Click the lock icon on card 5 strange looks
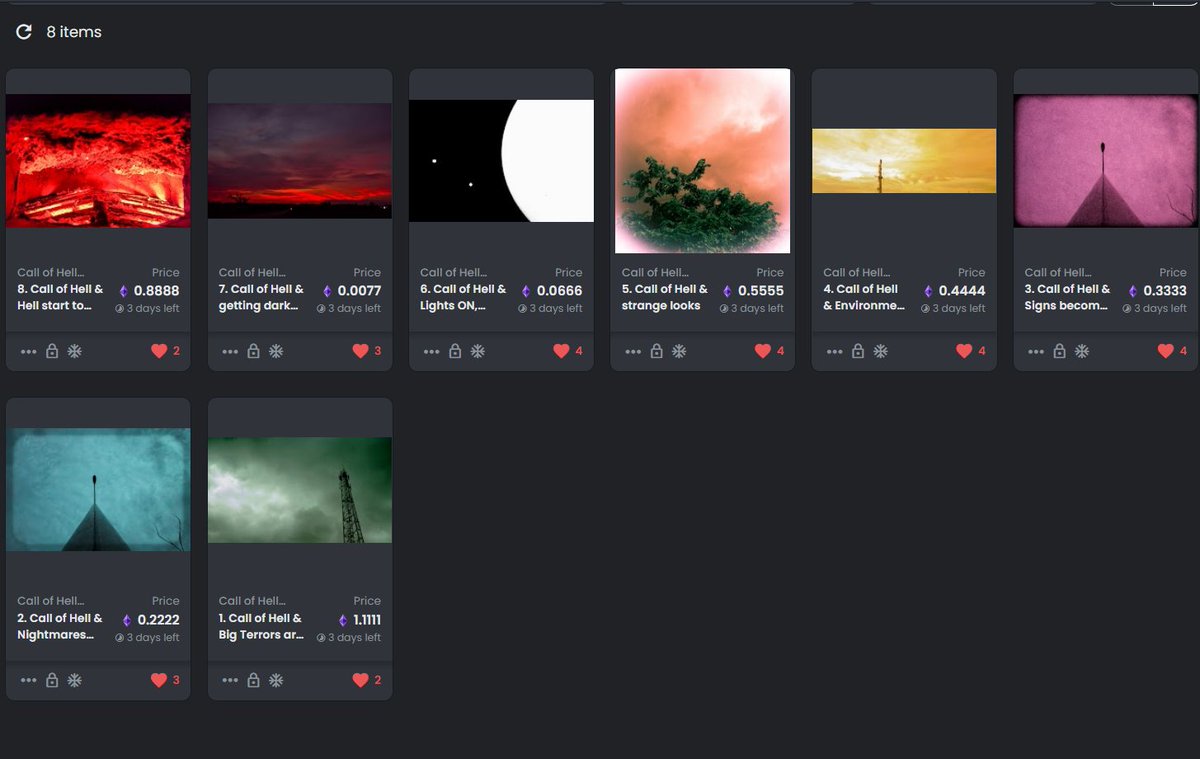This screenshot has height=759, width=1200. pyautogui.click(x=657, y=351)
